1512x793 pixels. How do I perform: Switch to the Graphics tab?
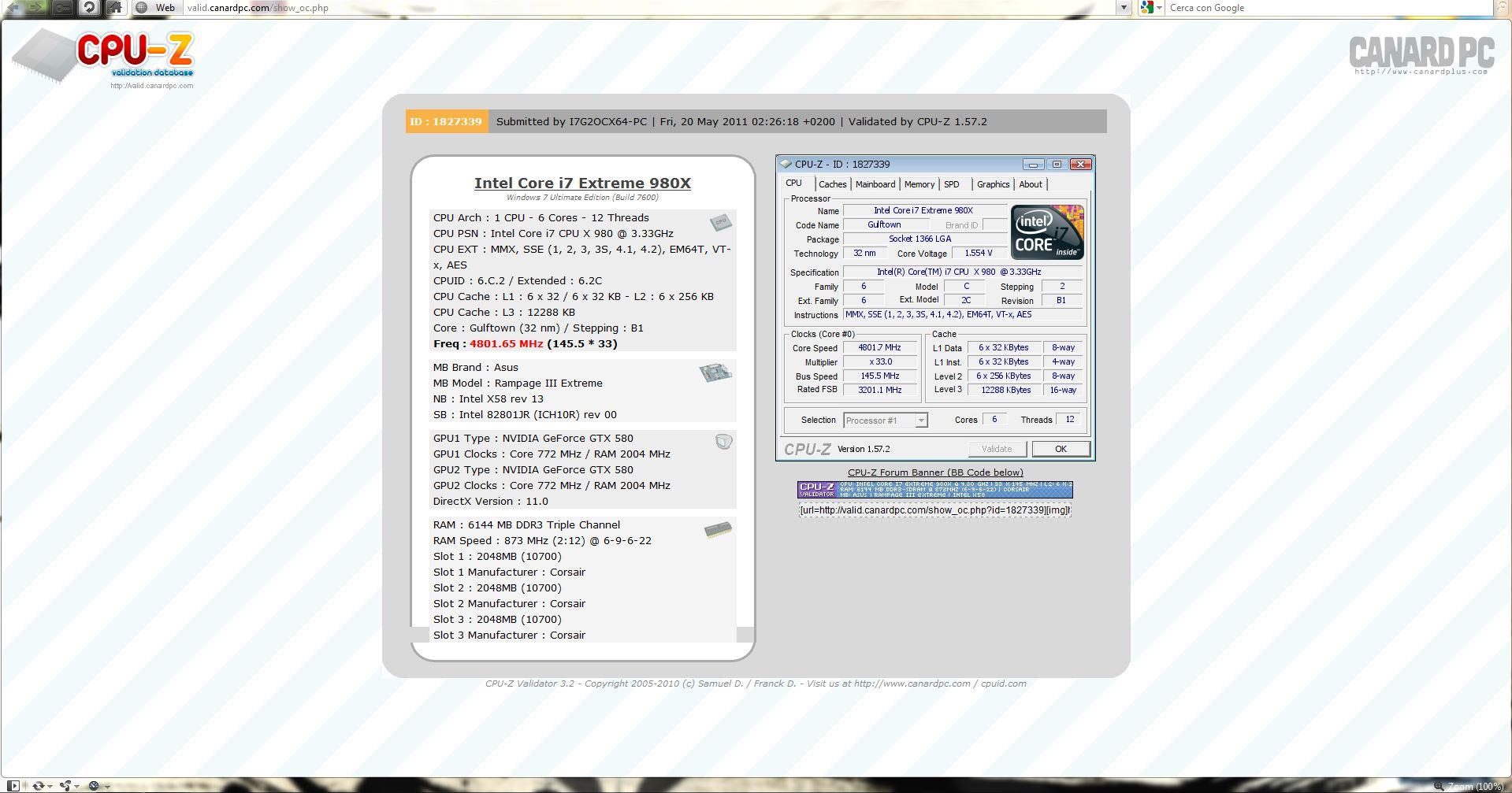(x=993, y=184)
